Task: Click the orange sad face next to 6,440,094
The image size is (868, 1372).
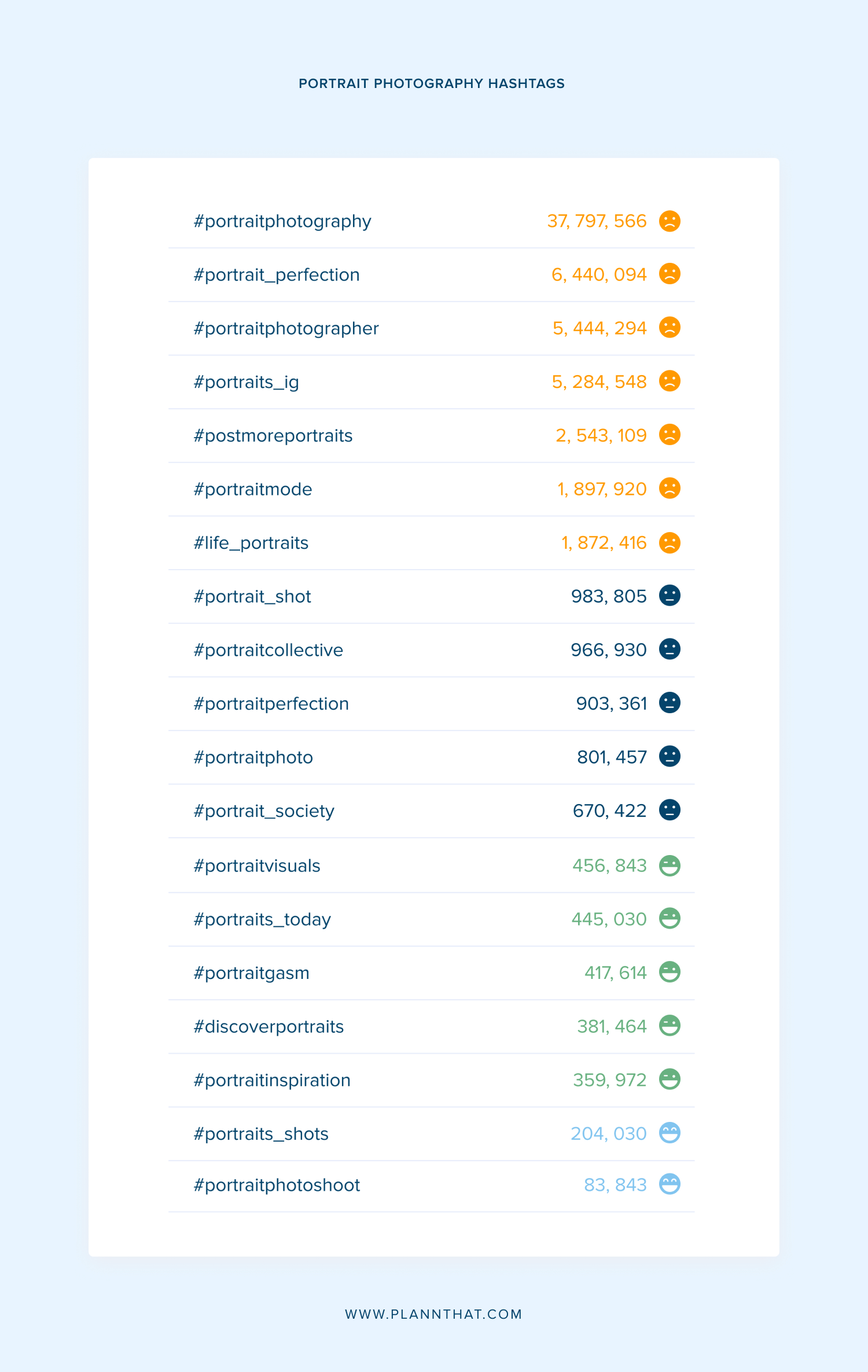Action: click(670, 274)
